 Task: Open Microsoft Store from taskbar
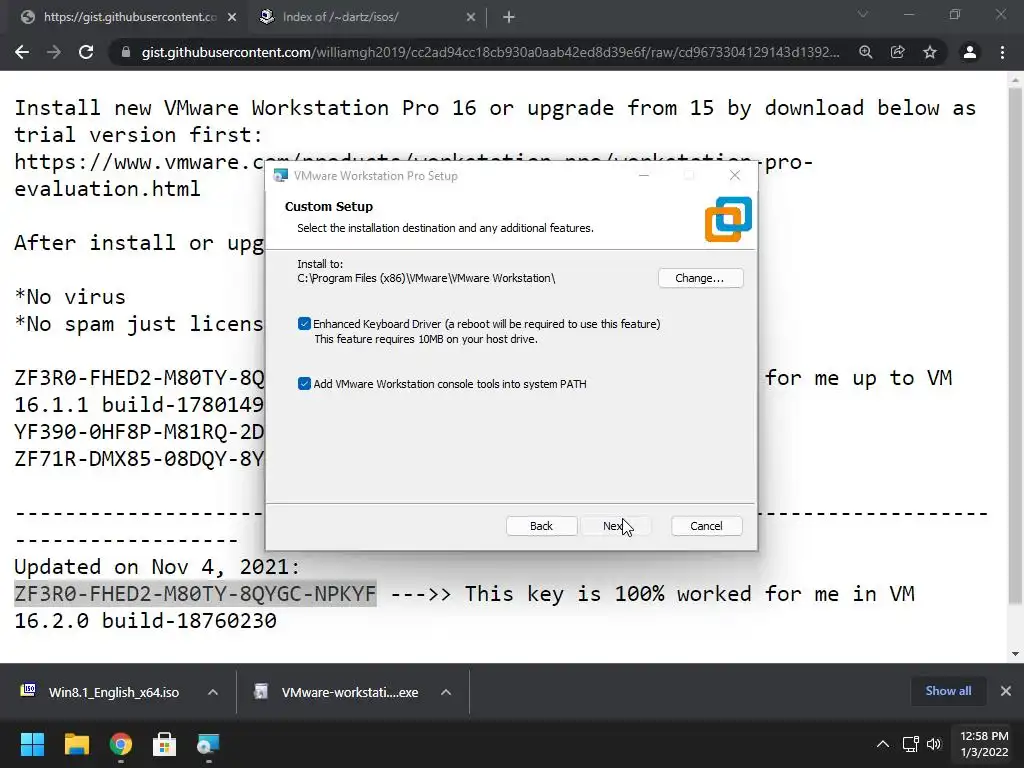tap(165, 744)
